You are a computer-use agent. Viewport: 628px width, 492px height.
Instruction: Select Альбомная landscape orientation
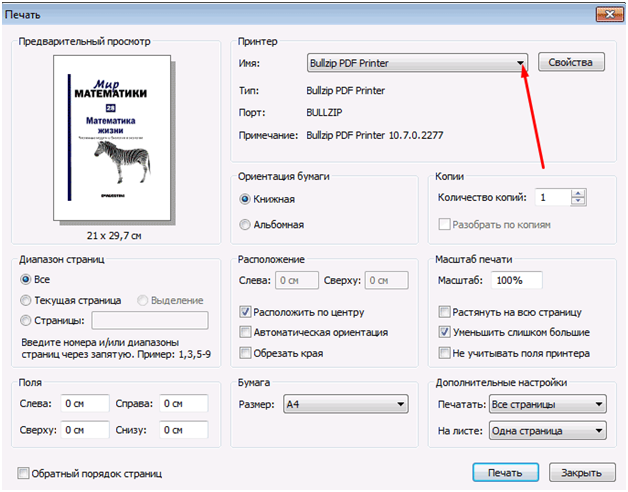[246, 225]
